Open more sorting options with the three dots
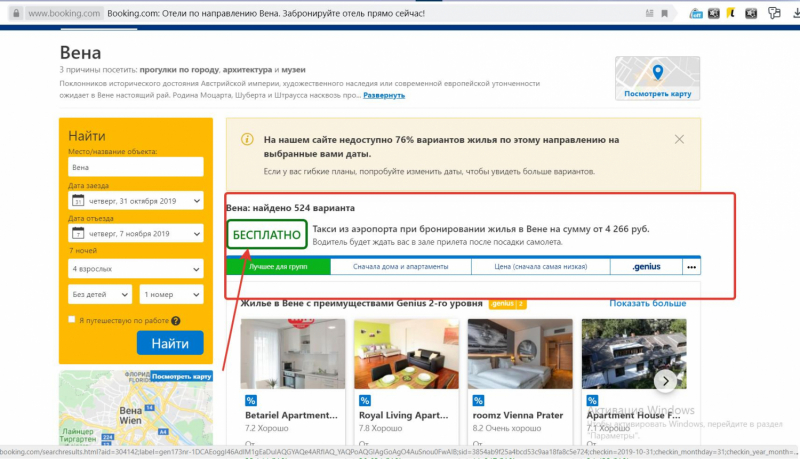 (691, 267)
